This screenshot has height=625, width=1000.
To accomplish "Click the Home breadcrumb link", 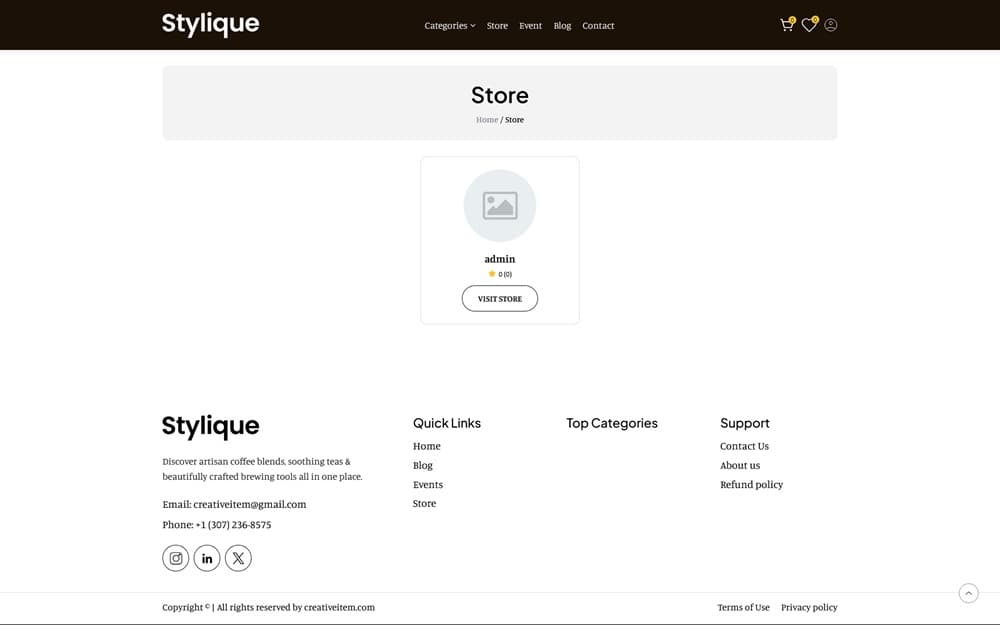I will 487,120.
